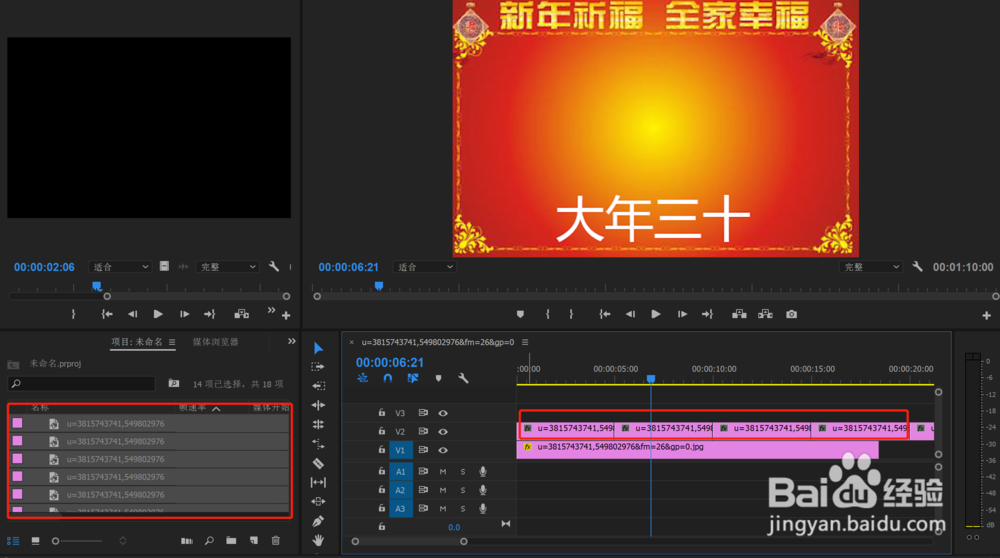
Task: Select the Pen tool
Action: (318, 521)
